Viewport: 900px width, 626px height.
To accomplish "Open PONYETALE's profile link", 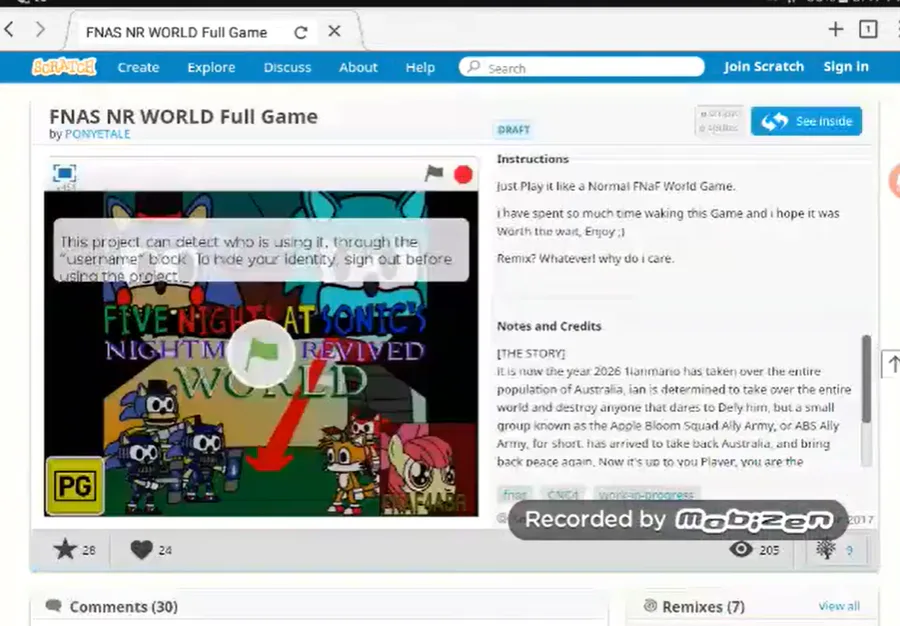I will click(x=98, y=134).
